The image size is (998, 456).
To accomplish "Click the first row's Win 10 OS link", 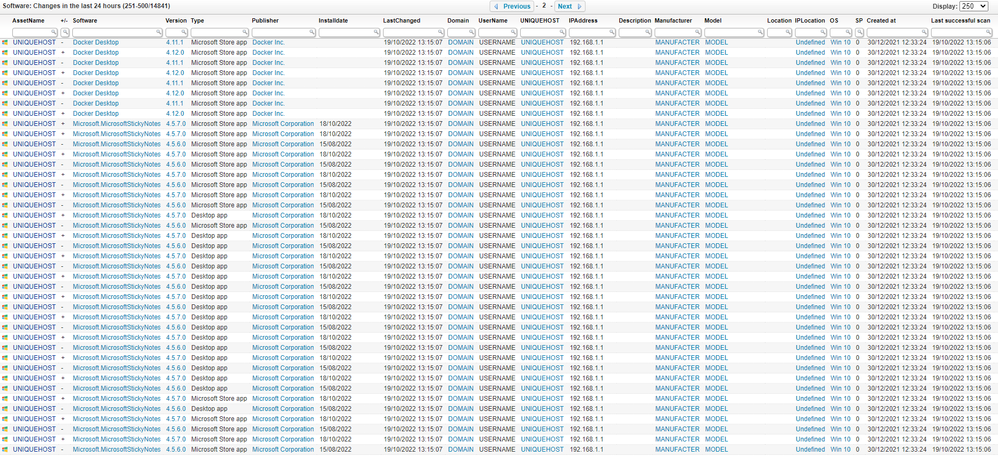I will coord(841,43).
